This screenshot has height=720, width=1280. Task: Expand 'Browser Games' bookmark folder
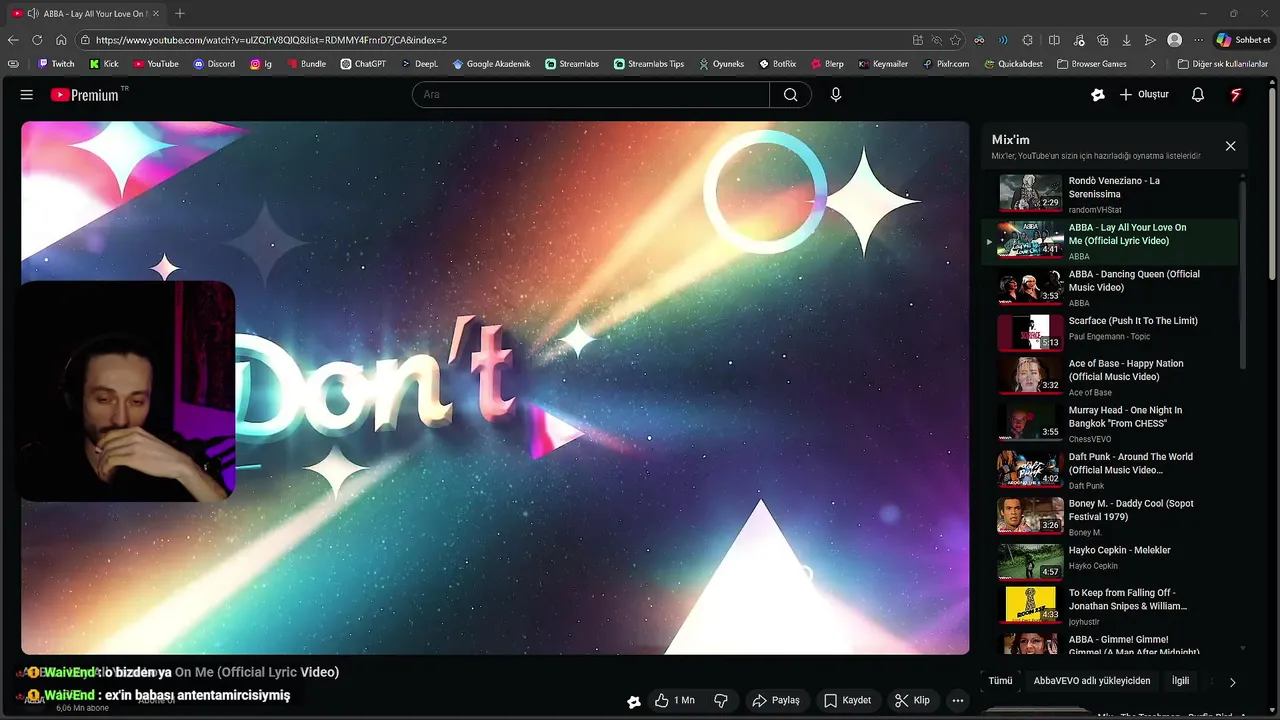tap(1091, 64)
